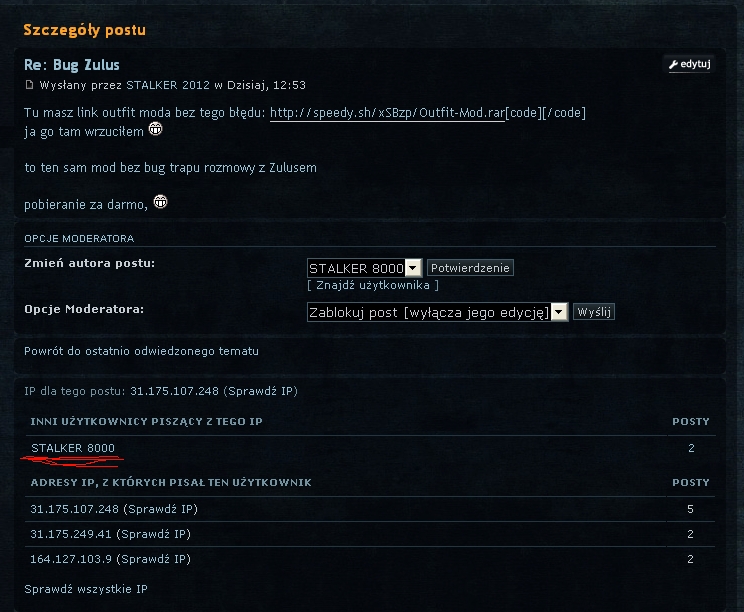
Task: Open the 'Re: Bug Zulus' post title
Action: [x=72, y=65]
